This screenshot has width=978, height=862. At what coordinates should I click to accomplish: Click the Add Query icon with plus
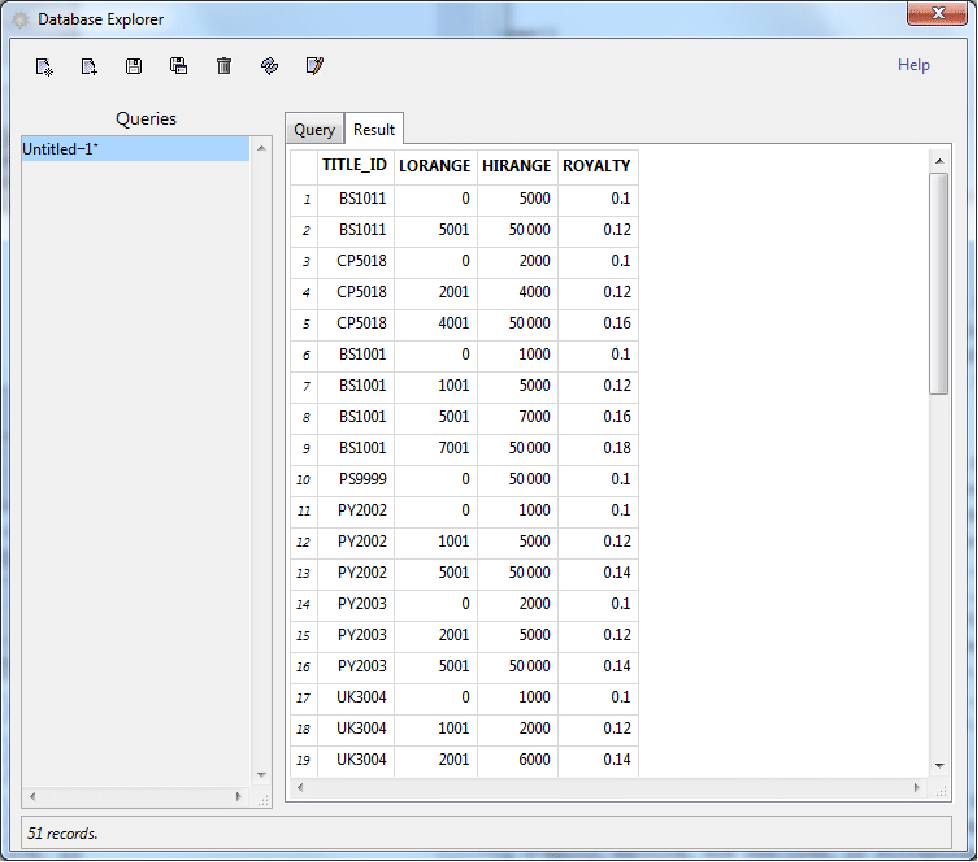coord(89,67)
